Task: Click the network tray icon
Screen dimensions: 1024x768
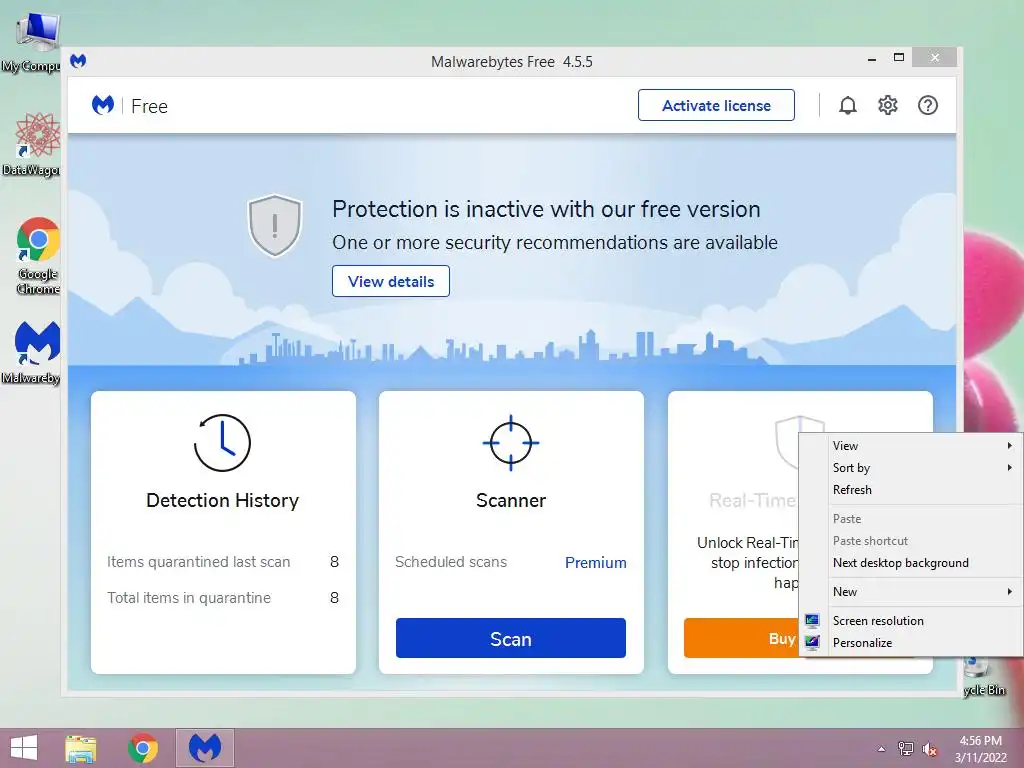Action: 906,748
